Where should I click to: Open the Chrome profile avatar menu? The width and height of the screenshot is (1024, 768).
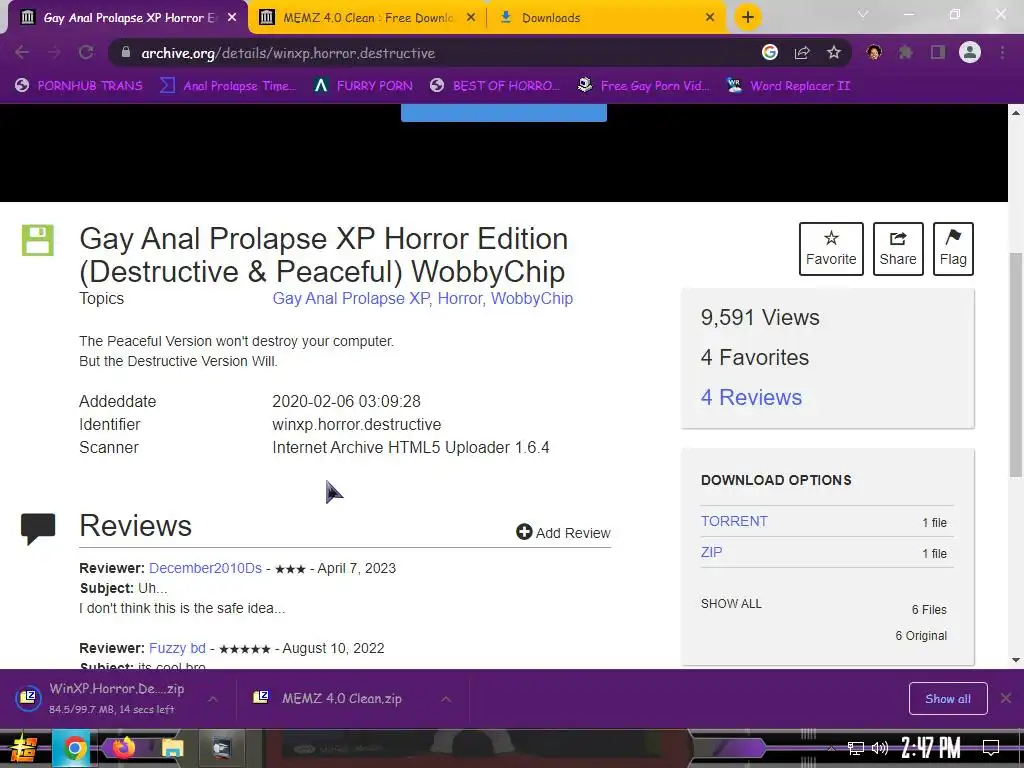pos(970,53)
